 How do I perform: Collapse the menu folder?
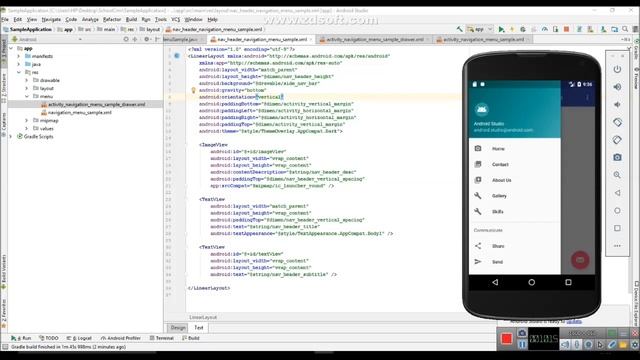coord(27,96)
